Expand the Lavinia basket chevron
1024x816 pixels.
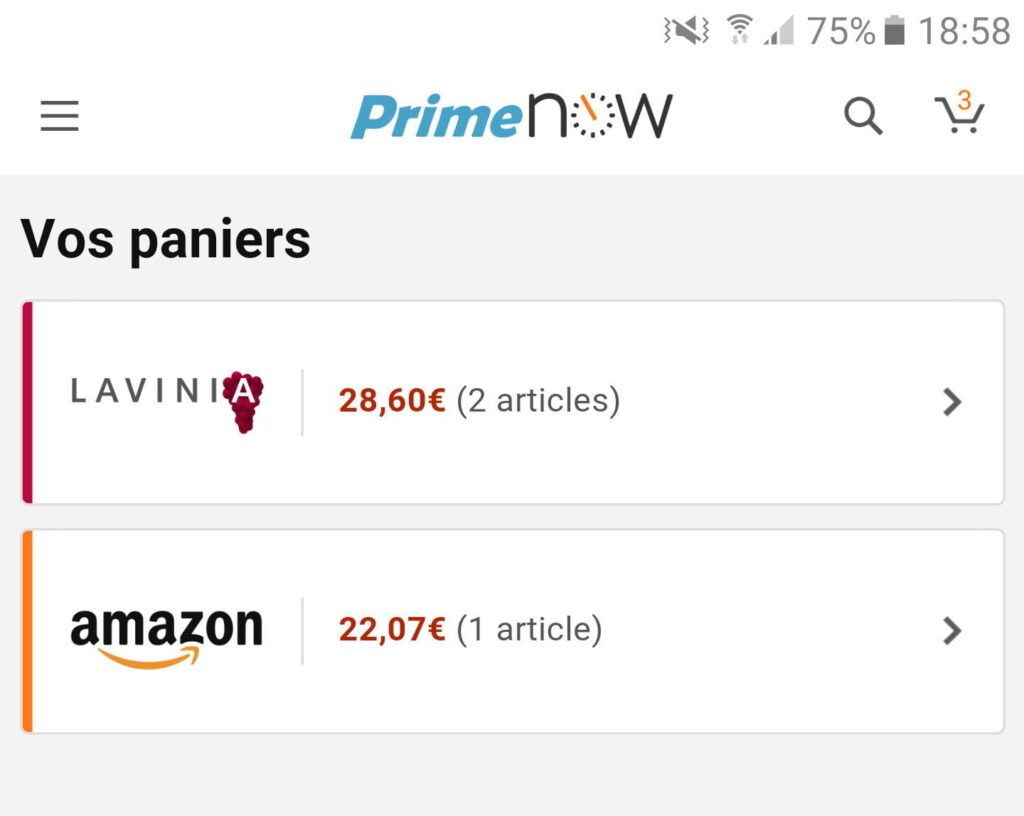tap(952, 402)
